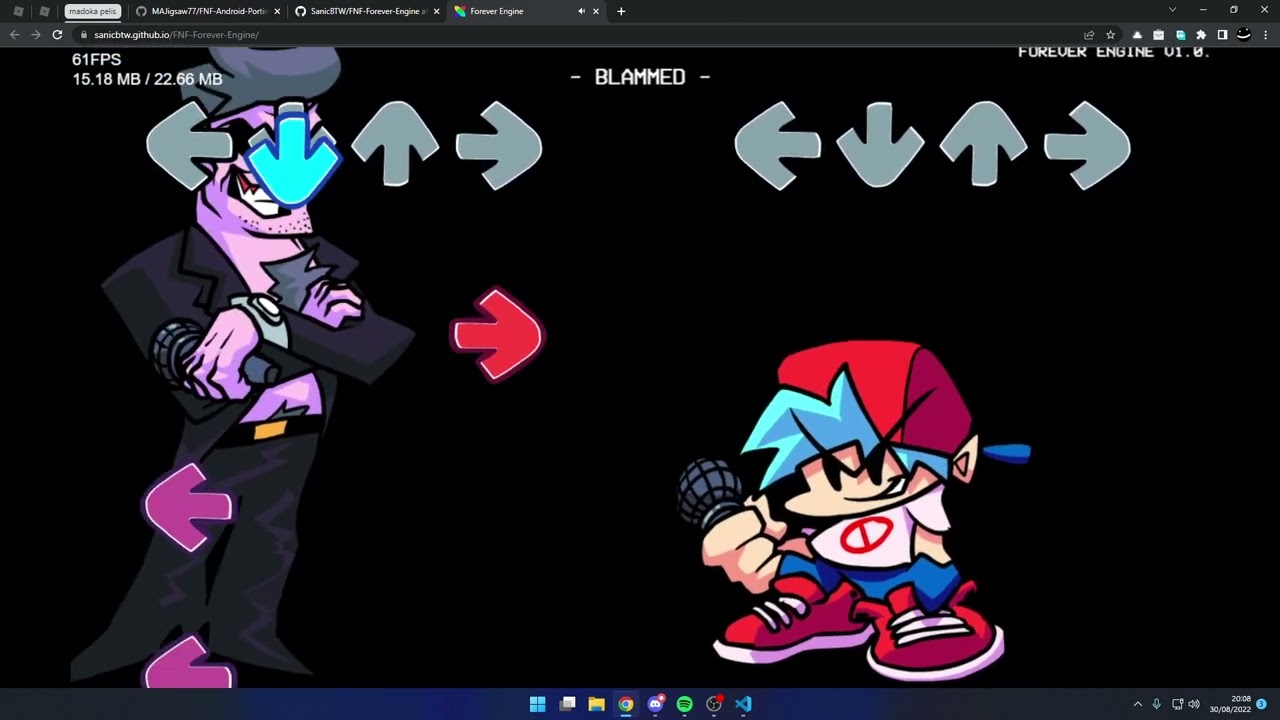This screenshot has height=720, width=1280.
Task: Close the MAJigsaw77 GitHub tab
Action: [277, 11]
